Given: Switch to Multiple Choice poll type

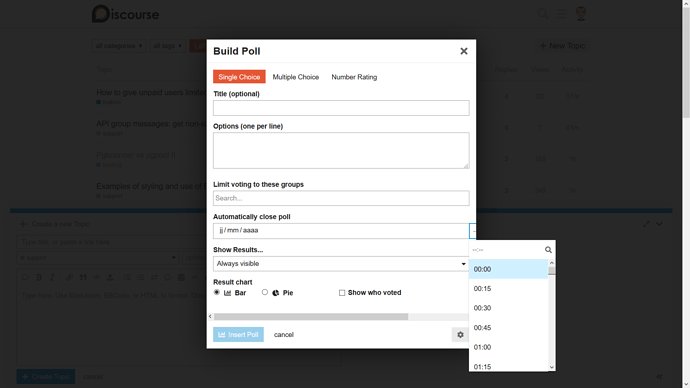Looking at the screenshot, I should (296, 77).
